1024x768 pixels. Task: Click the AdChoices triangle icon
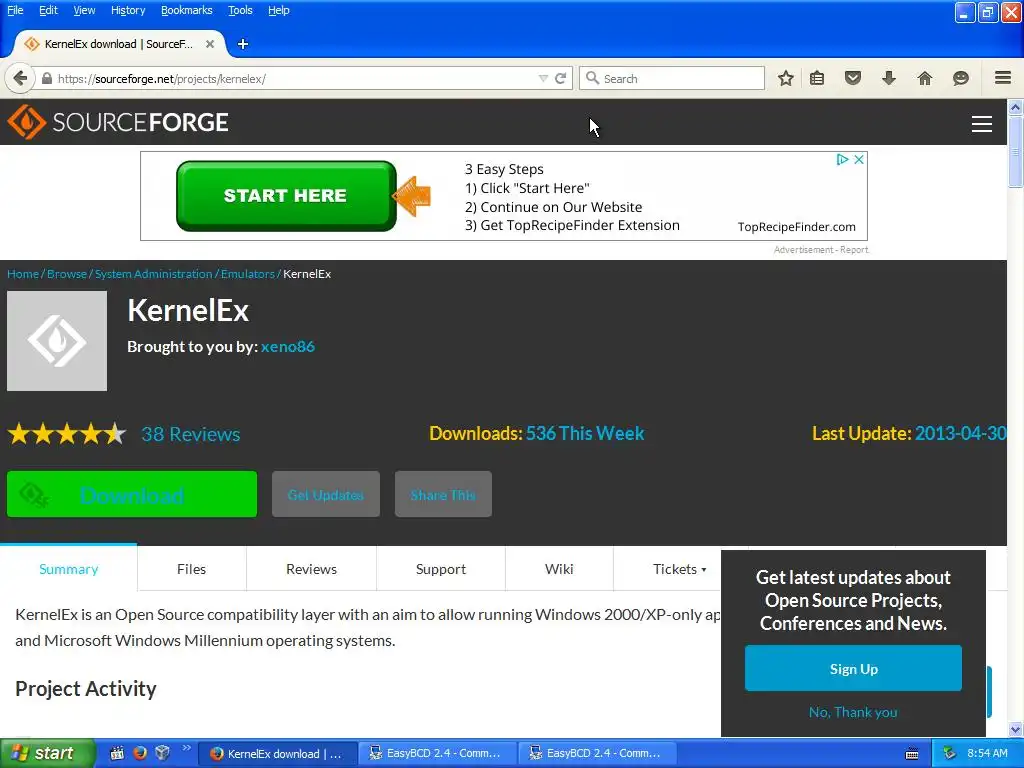coord(842,159)
